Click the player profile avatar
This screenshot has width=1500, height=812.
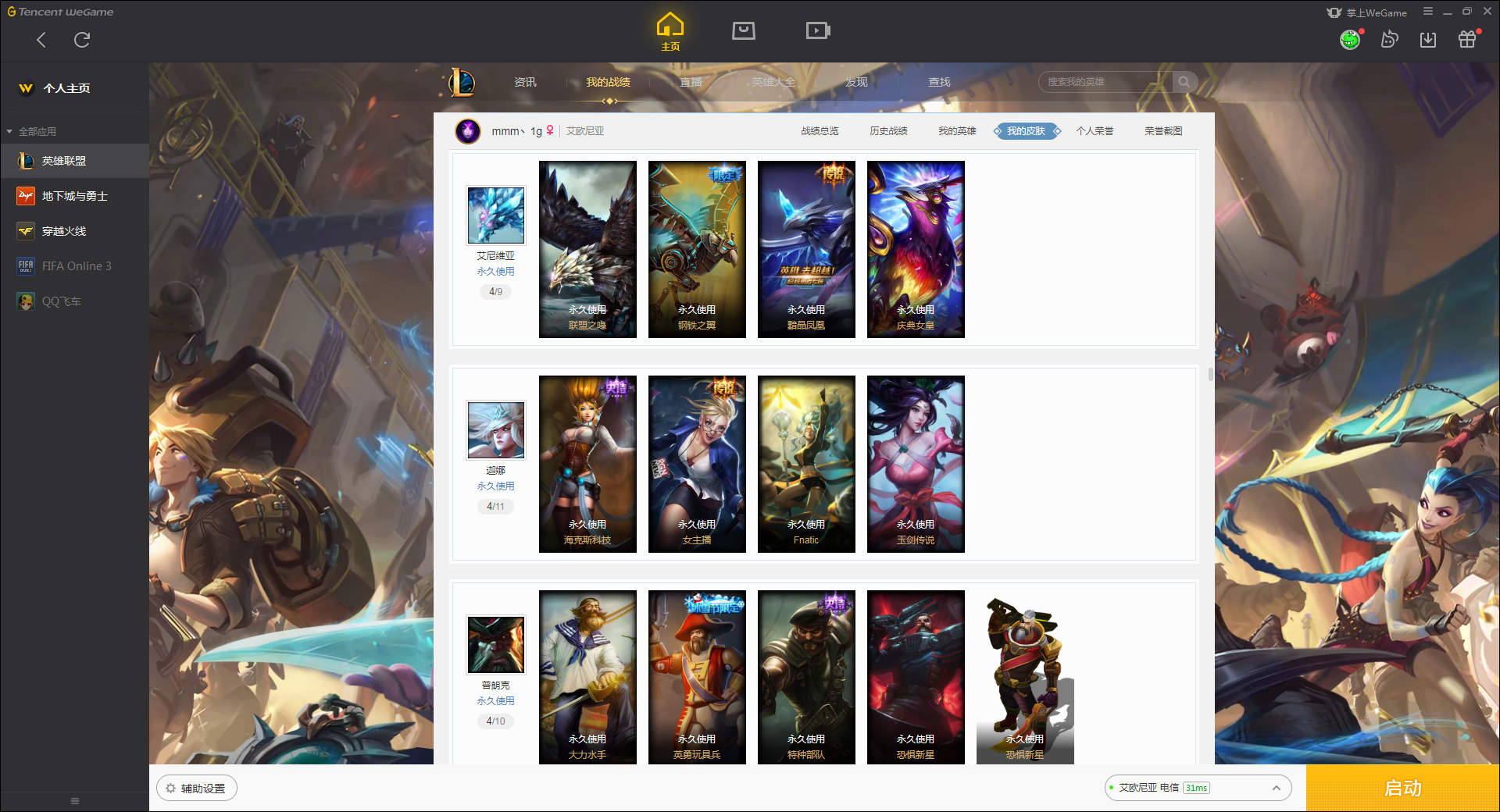click(468, 130)
